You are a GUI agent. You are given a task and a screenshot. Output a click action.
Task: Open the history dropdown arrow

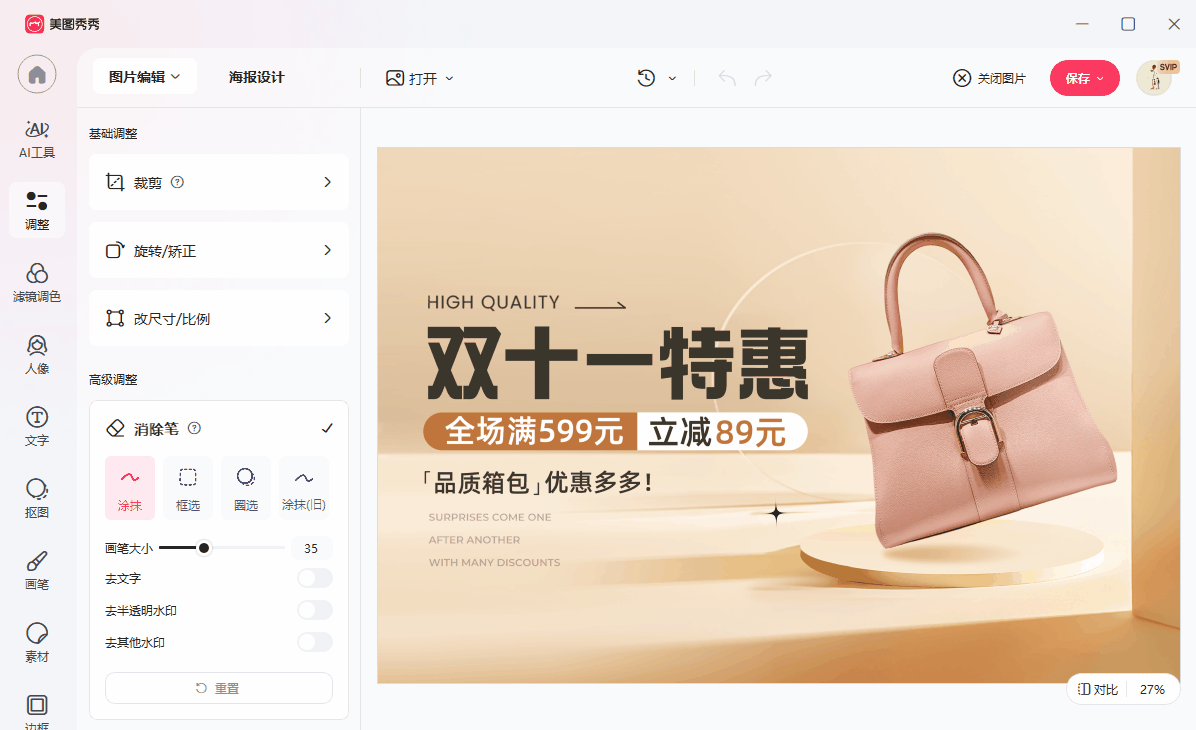click(x=672, y=78)
